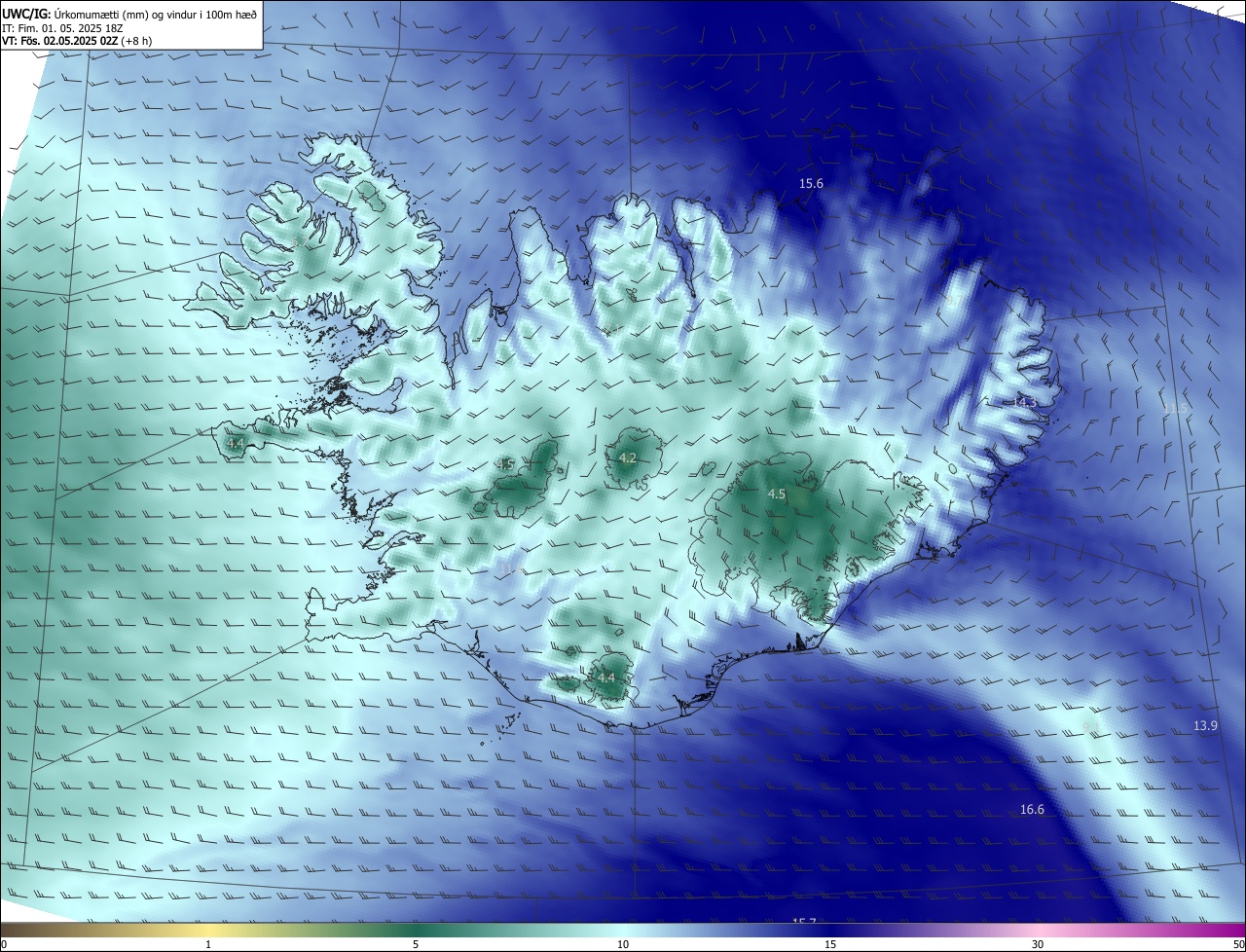This screenshot has width=1246, height=952.
Task: Click the 4.2 value on Hofsjökull glacier
Action: pyautogui.click(x=628, y=458)
